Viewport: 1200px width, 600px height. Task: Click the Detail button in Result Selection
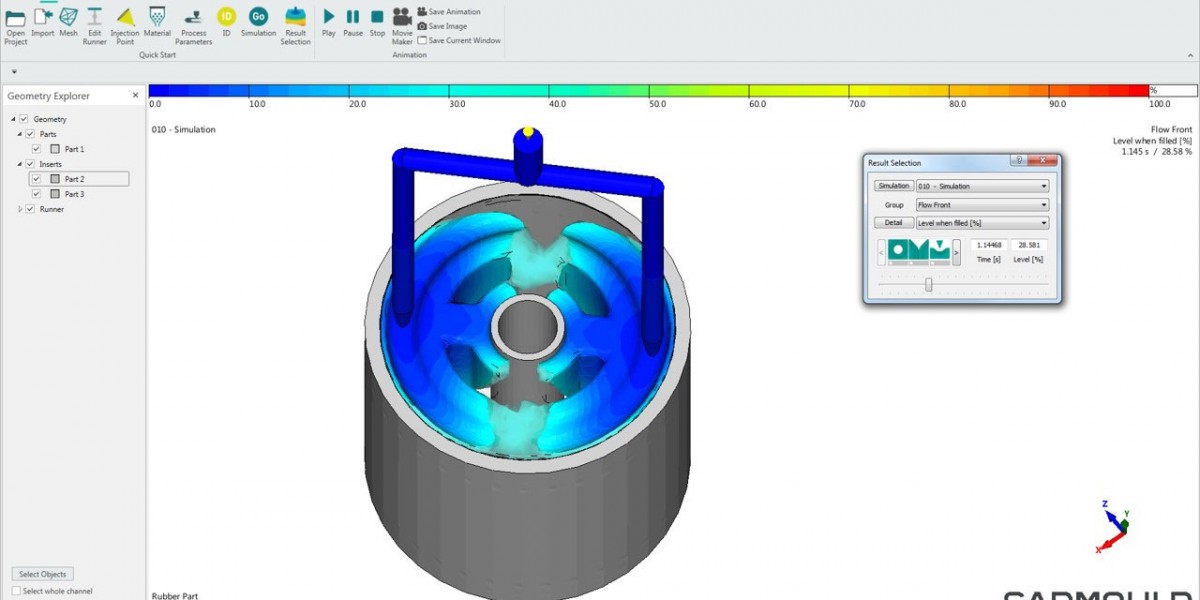point(893,223)
